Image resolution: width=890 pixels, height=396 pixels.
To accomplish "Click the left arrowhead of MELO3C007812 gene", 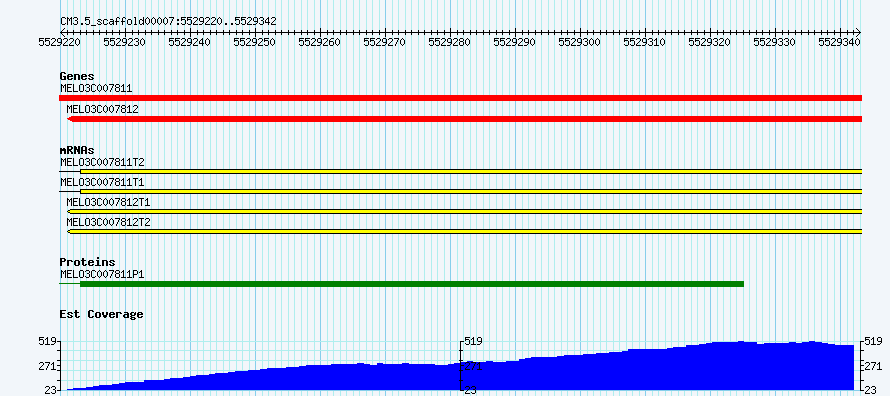I will point(69,119).
